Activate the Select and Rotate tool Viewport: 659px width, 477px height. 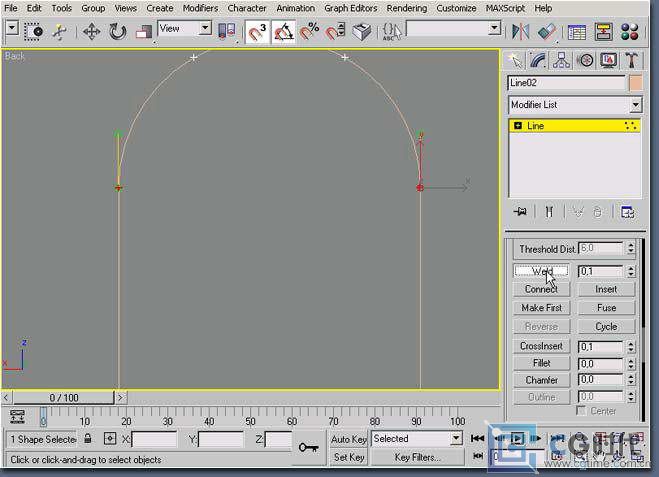pyautogui.click(x=117, y=32)
